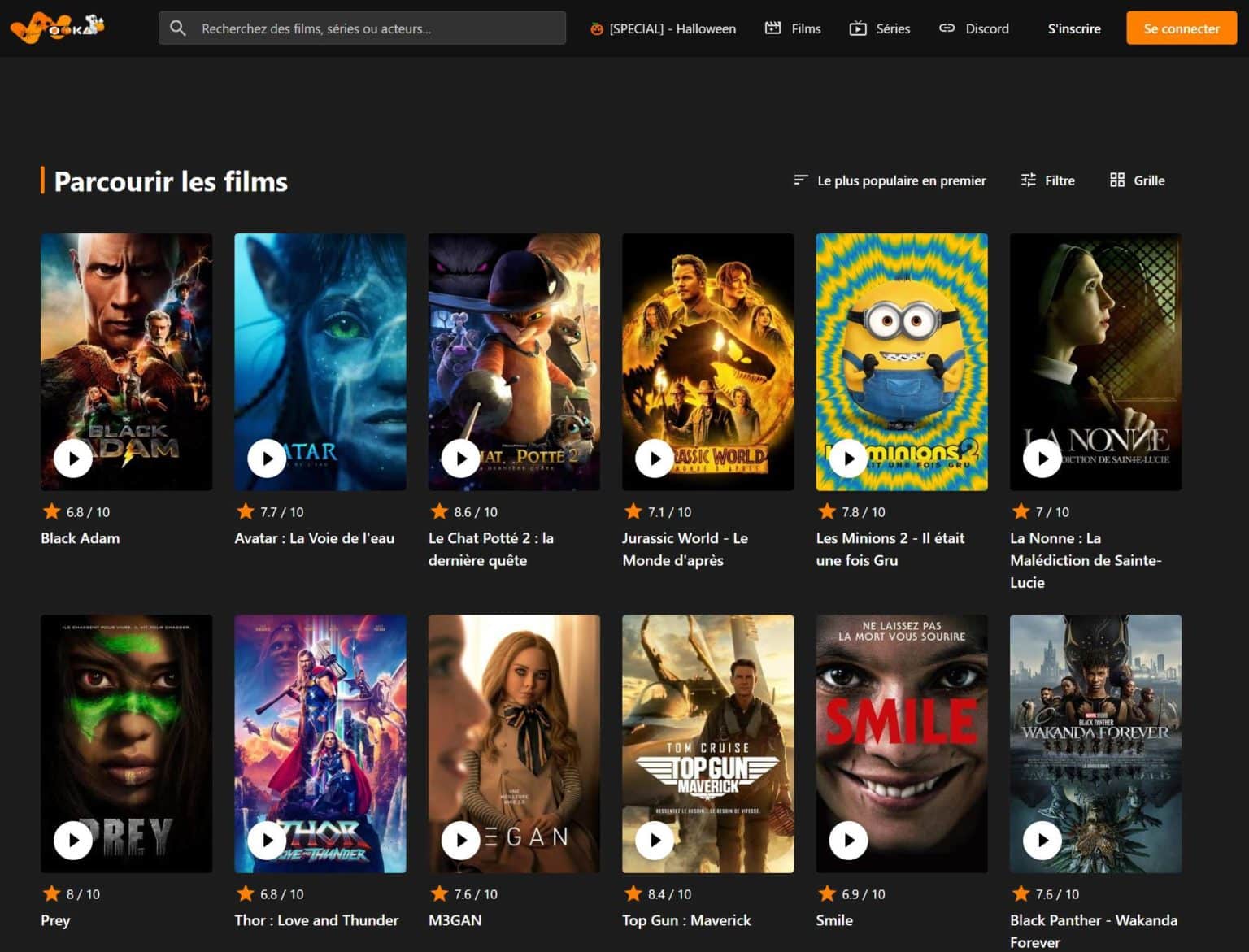Open the sort order dropdown
The height and width of the screenshot is (952, 1249).
point(890,180)
